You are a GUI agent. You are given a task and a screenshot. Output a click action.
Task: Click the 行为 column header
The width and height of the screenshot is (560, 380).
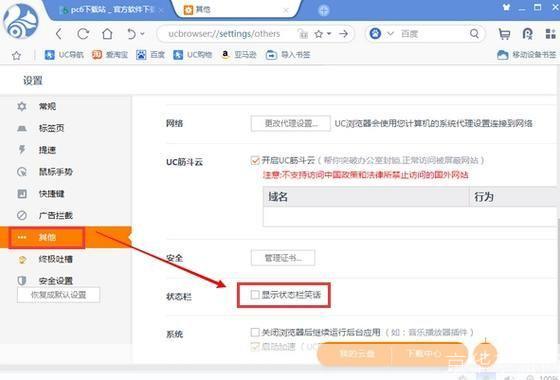[514, 197]
